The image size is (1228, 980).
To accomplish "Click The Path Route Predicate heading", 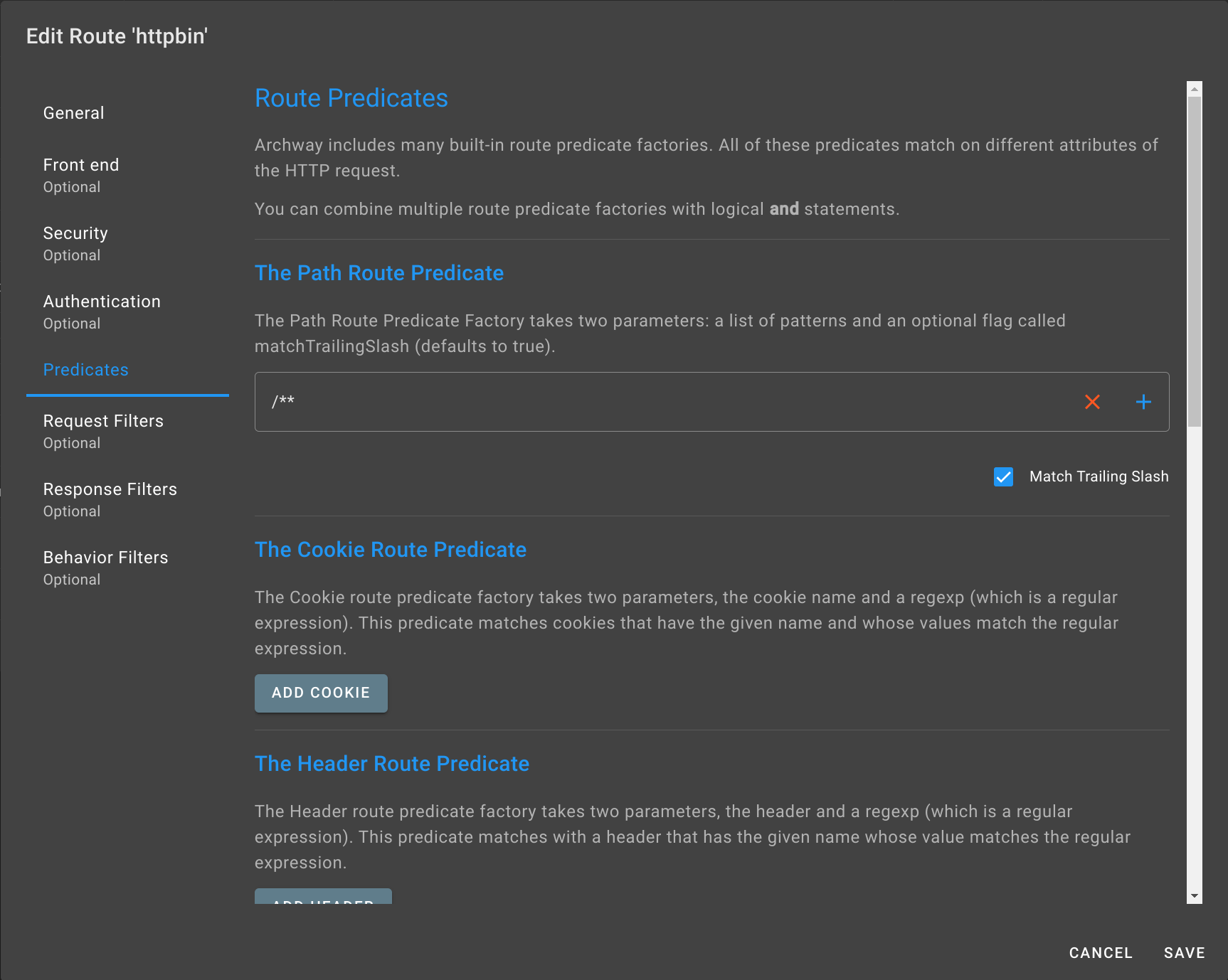I will pyautogui.click(x=379, y=273).
